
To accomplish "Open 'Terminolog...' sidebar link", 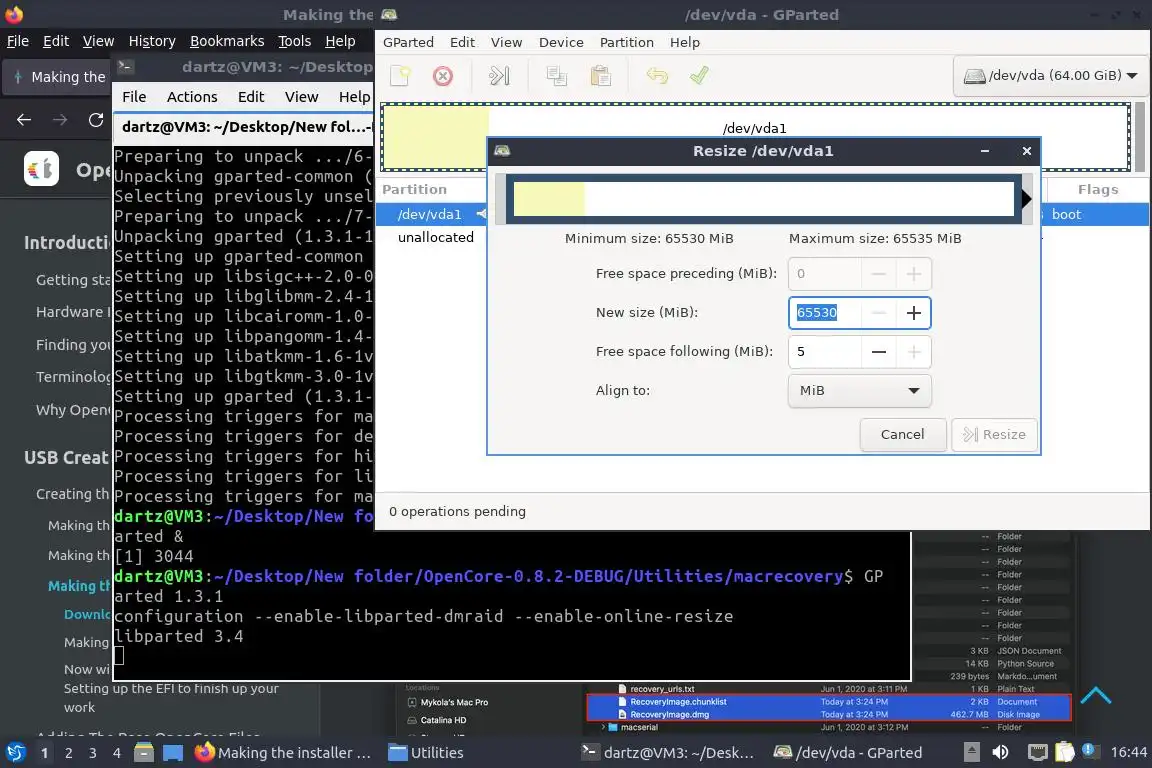I will pos(72,377).
